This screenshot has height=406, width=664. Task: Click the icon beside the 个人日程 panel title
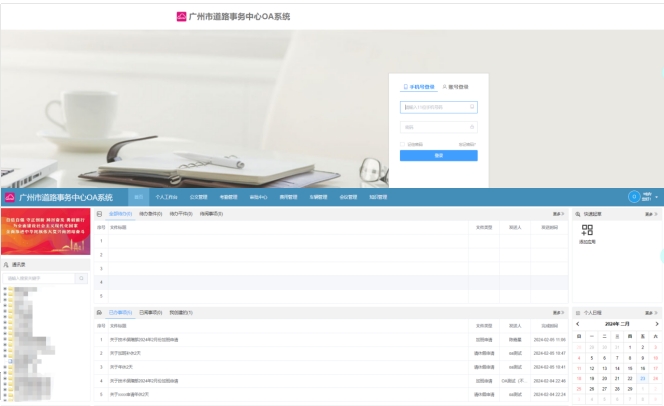pyautogui.click(x=578, y=313)
